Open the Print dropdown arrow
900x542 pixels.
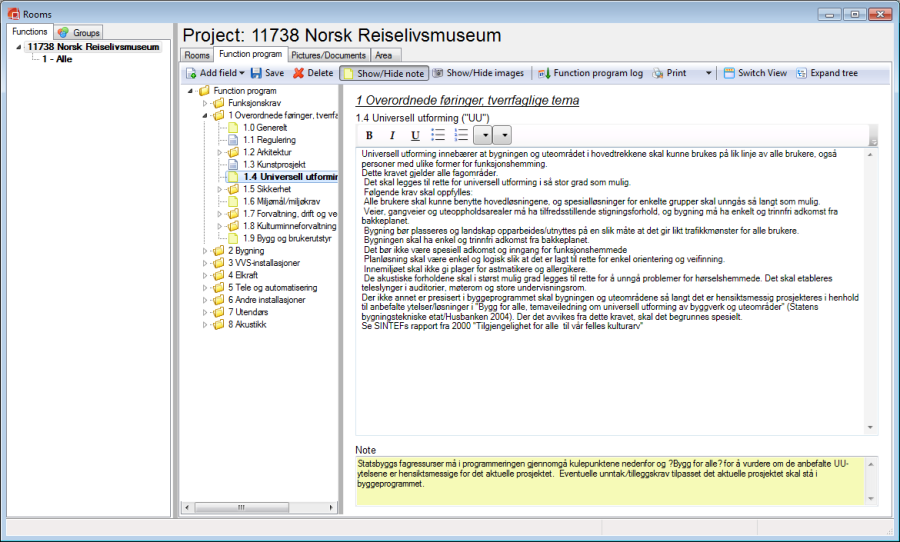pyautogui.click(x=708, y=73)
